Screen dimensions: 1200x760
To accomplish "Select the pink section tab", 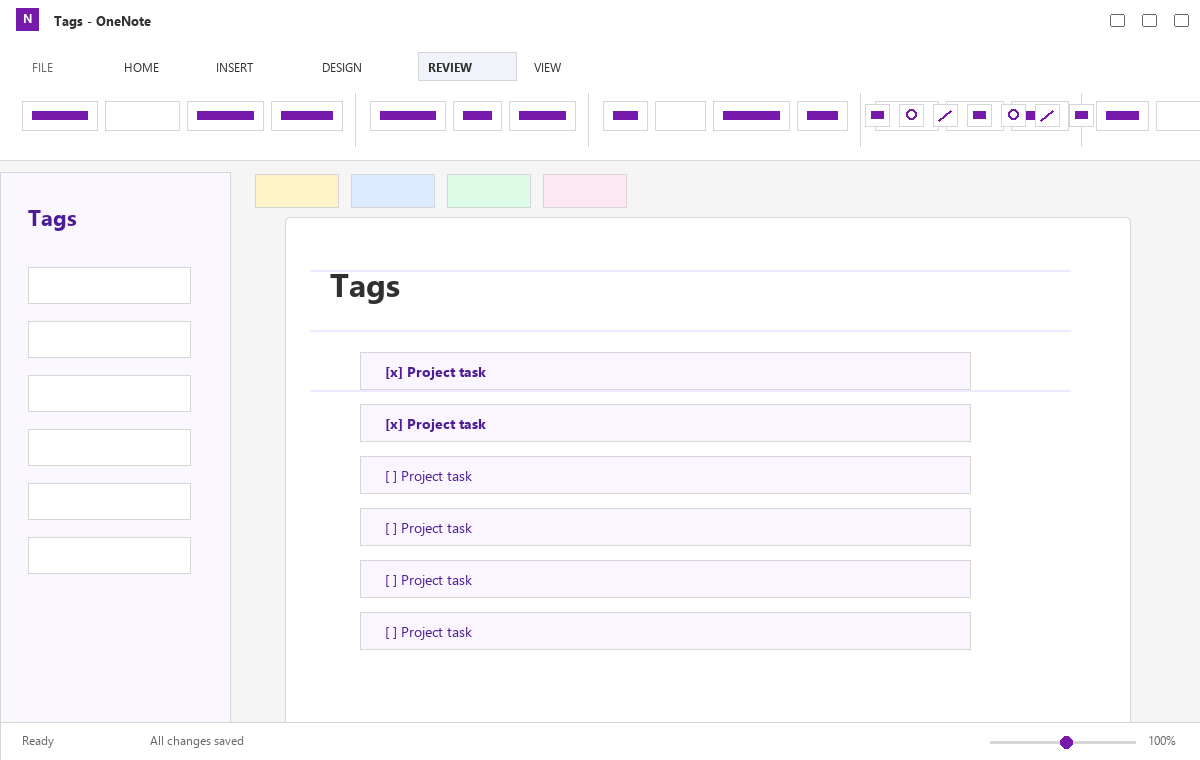I will tap(585, 191).
